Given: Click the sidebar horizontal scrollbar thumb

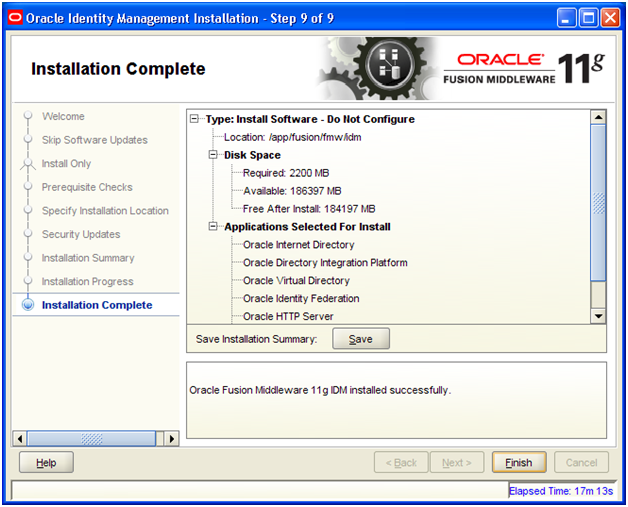Looking at the screenshot, I should click(91, 439).
